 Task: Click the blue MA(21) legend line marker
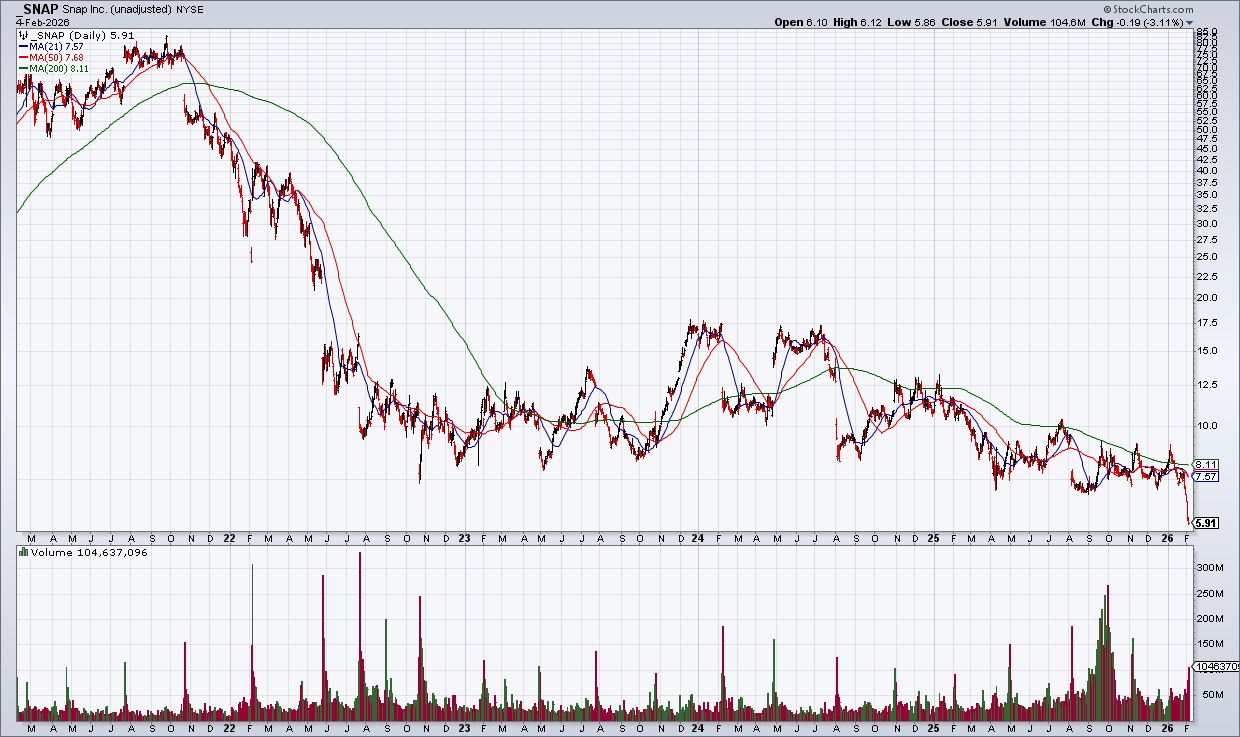tap(22, 46)
